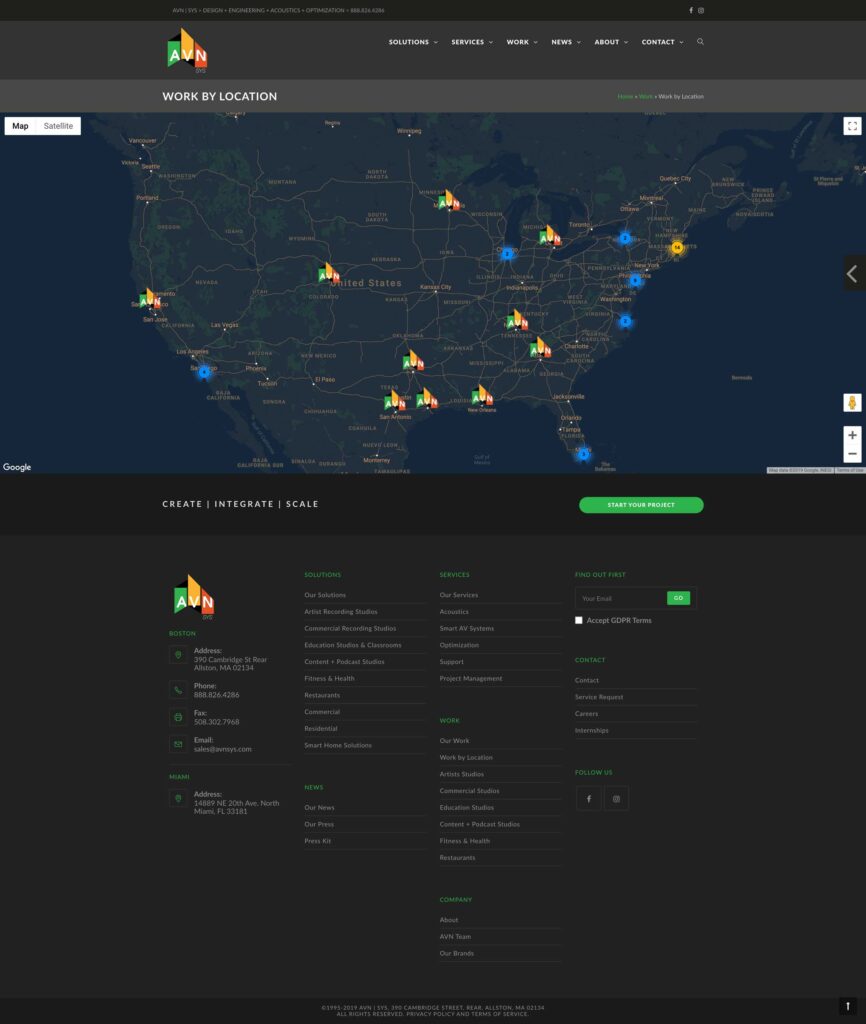Click the AVN marker near San Antonio
Image resolution: width=866 pixels, height=1024 pixels.
[394, 400]
